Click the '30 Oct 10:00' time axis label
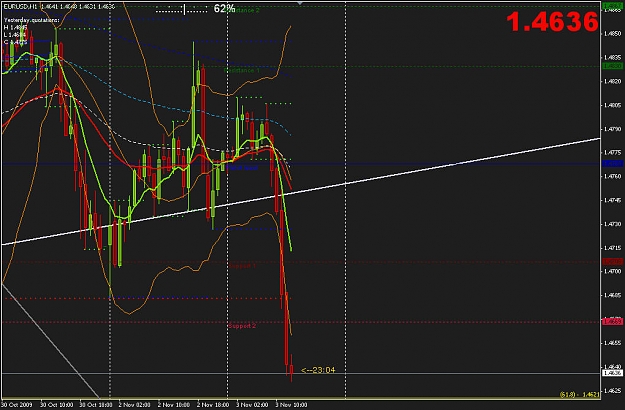625x410 pixels. (x=56, y=405)
